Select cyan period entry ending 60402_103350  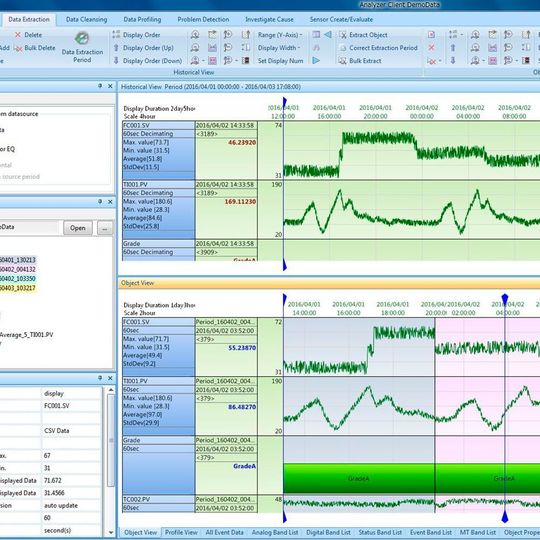[x=18, y=279]
